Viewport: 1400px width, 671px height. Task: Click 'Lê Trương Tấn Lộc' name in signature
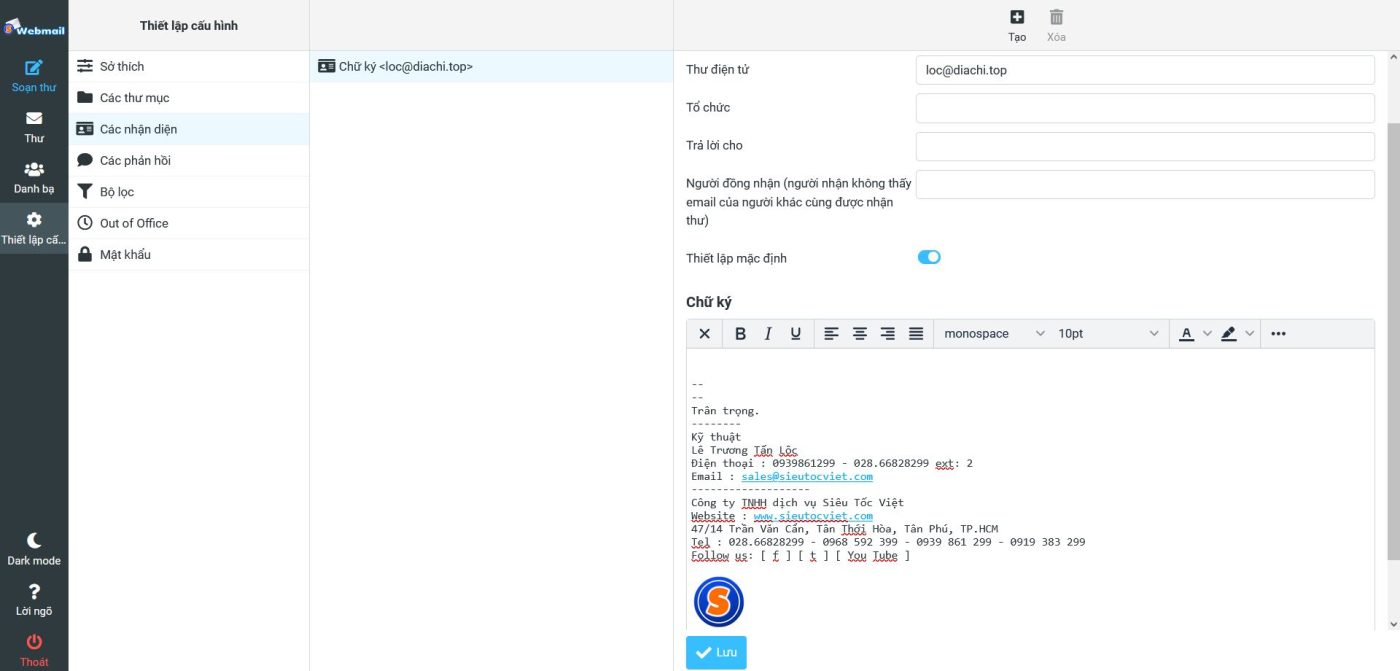744,450
